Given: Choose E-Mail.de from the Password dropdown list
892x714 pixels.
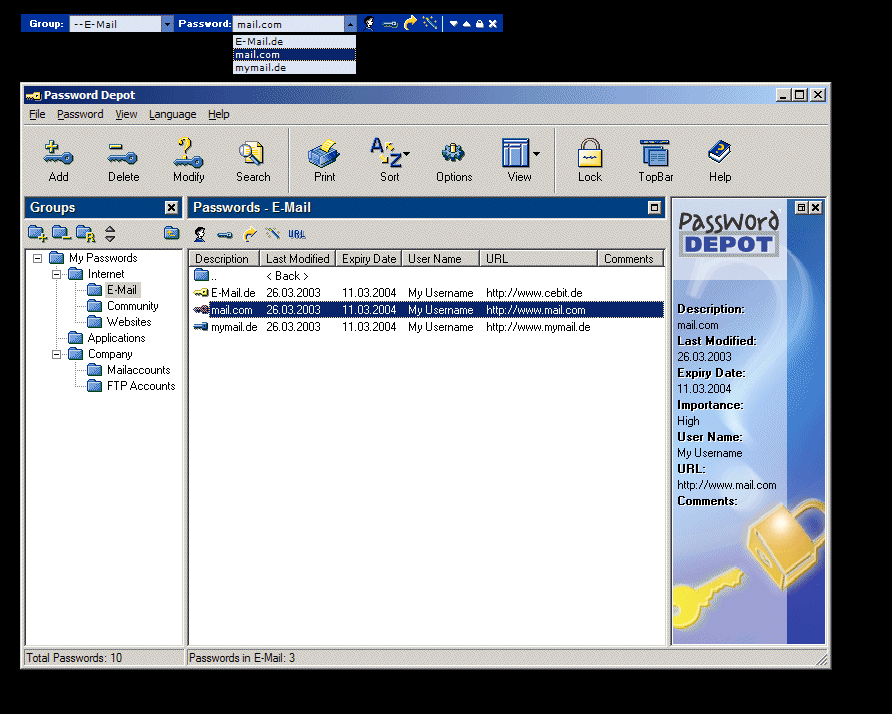Looking at the screenshot, I should point(294,42).
